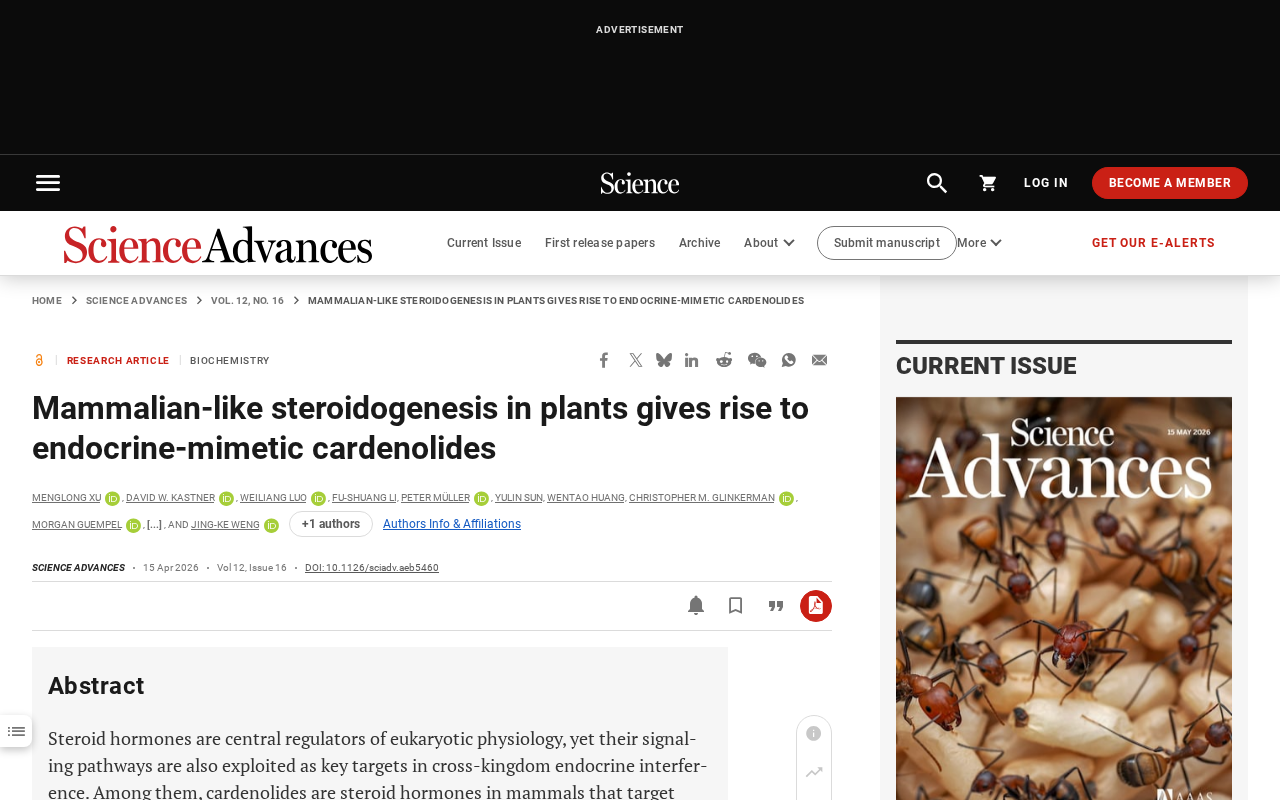The height and width of the screenshot is (800, 1280).
Task: Open author Weiliang Luo
Action: pyautogui.click(x=273, y=498)
